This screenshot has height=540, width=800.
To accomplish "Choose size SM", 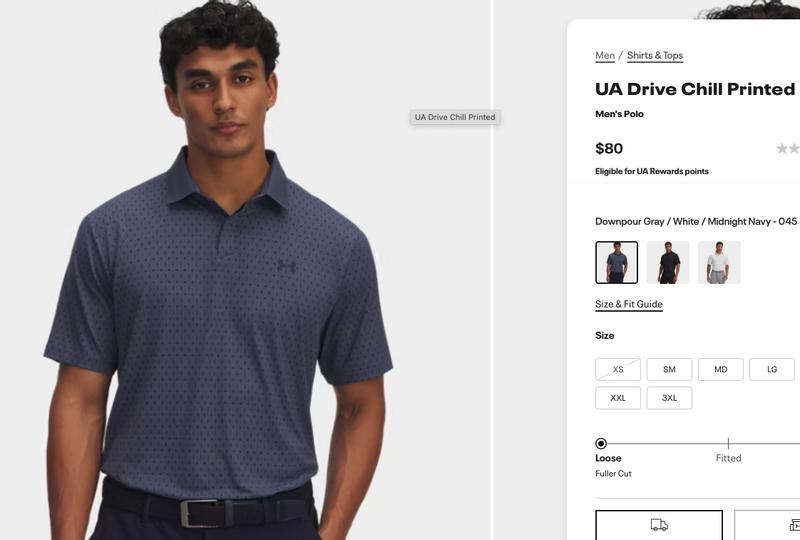I will [x=669, y=370].
